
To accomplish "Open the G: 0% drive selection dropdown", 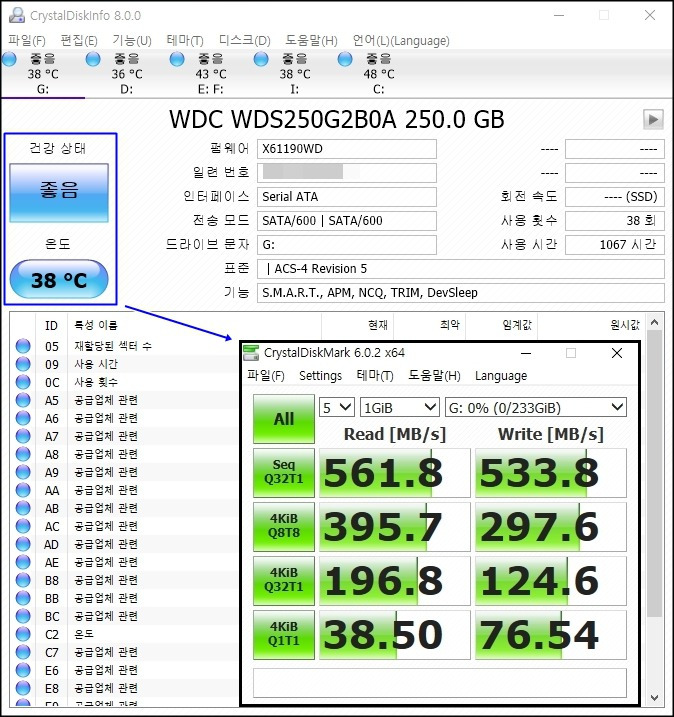I will [536, 407].
